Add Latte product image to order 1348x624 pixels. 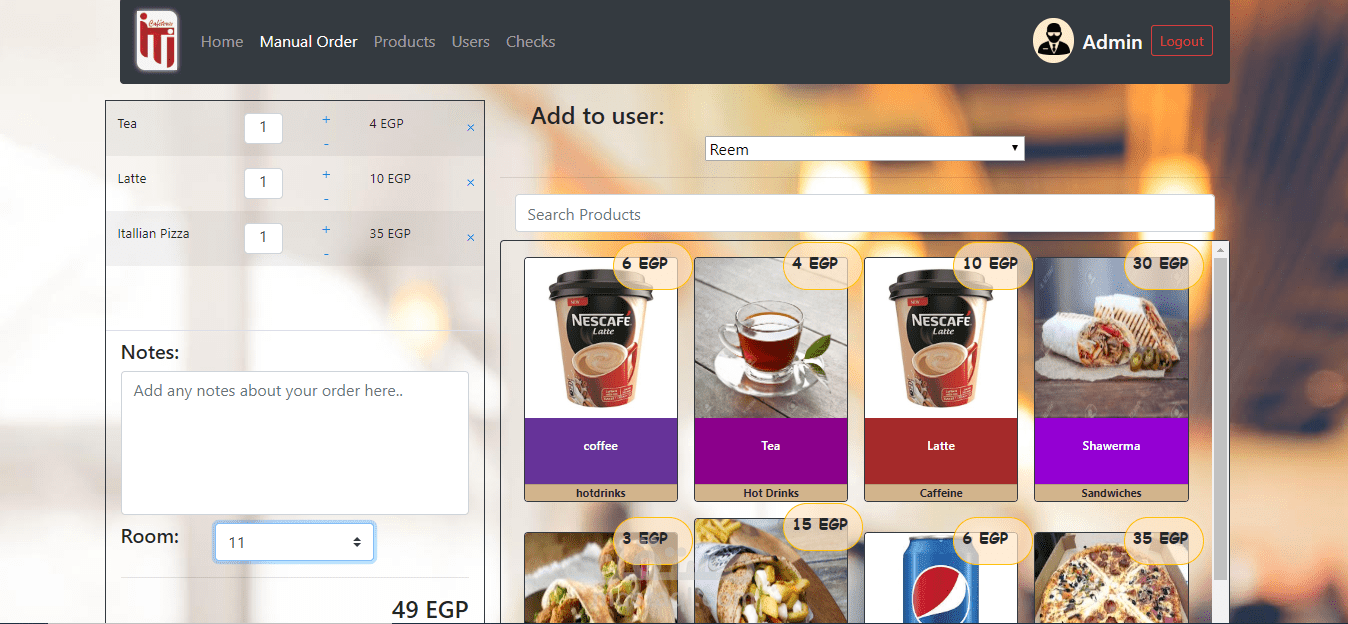(941, 338)
